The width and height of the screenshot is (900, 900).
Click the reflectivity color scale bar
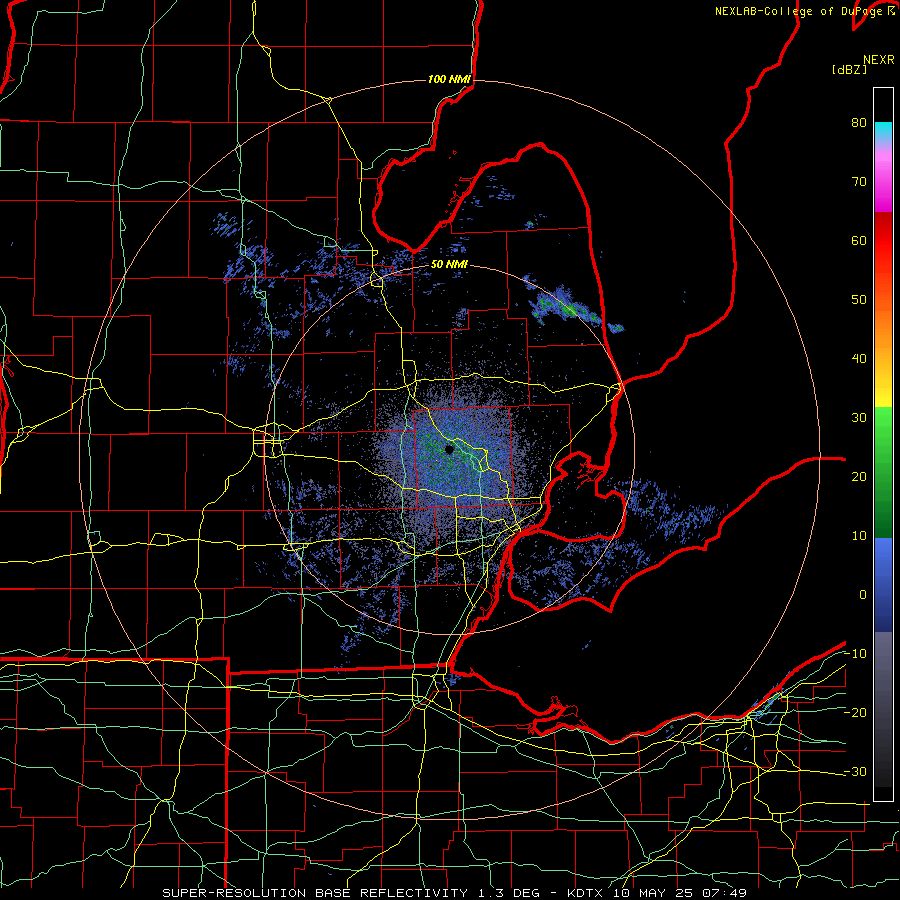(883, 444)
